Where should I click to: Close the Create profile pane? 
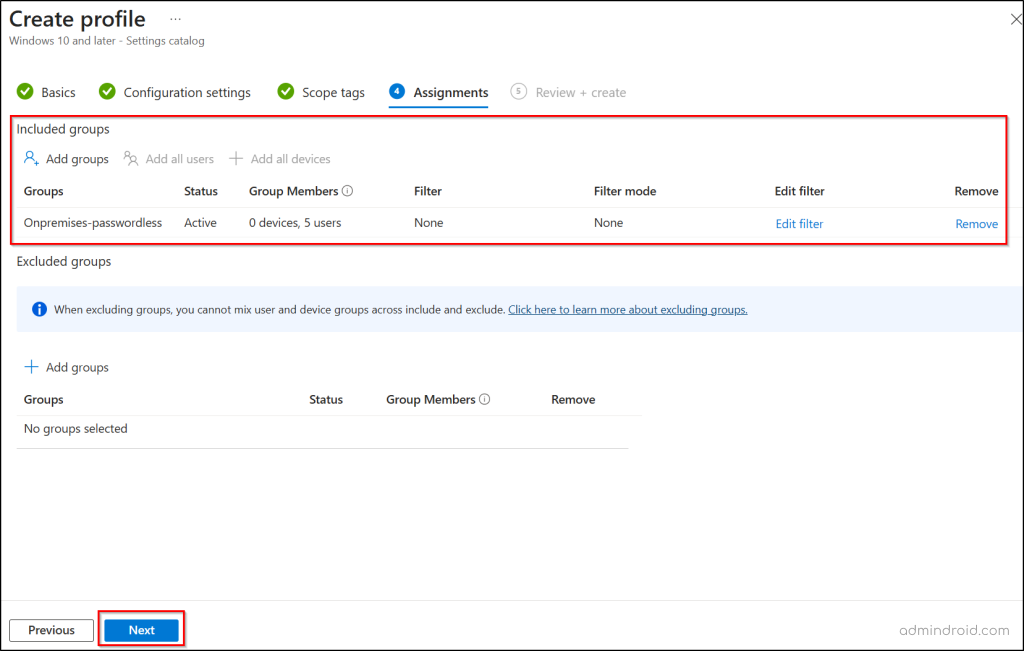tap(1016, 19)
